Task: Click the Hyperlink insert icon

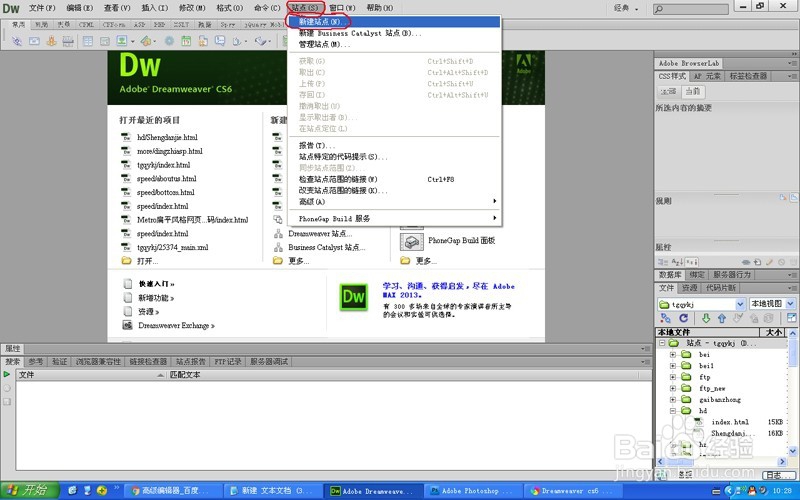Action: pos(17,41)
